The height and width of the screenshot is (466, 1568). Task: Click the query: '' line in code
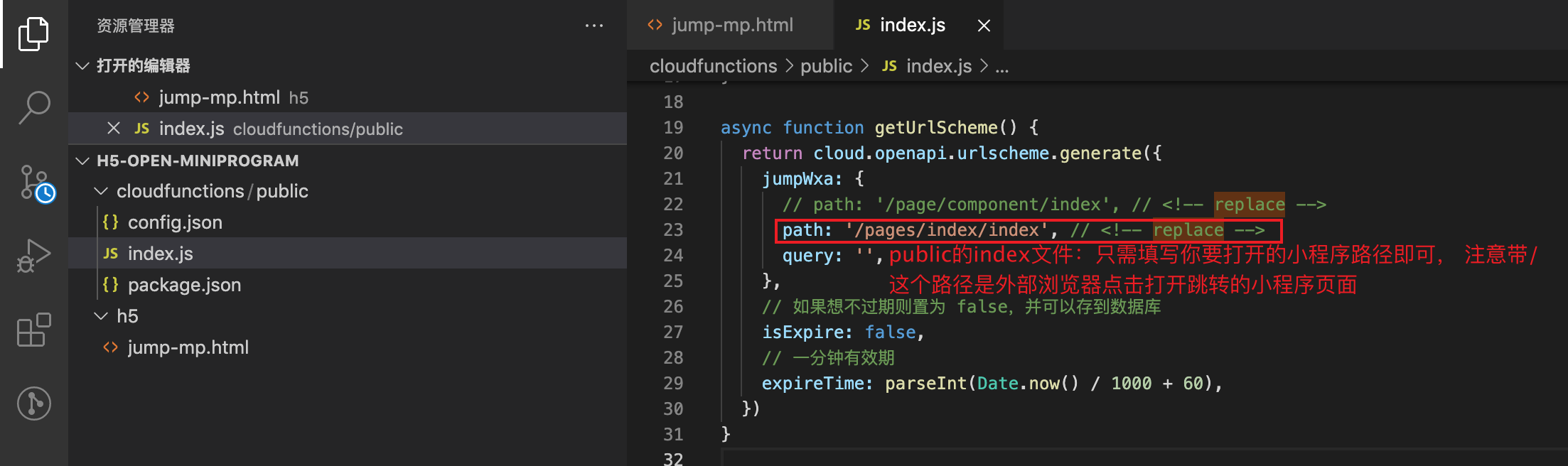pos(832,255)
